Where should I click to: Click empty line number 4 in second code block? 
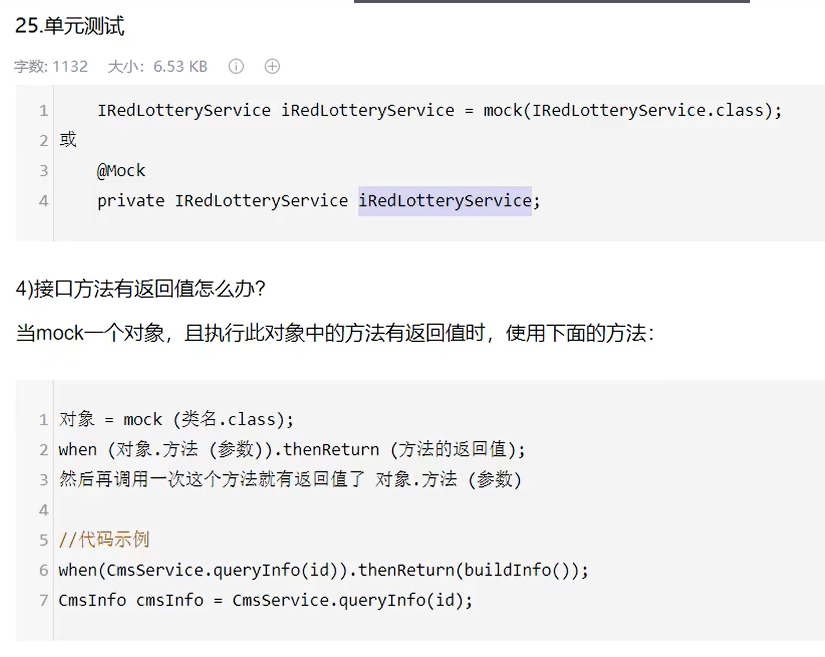pyautogui.click(x=43, y=510)
